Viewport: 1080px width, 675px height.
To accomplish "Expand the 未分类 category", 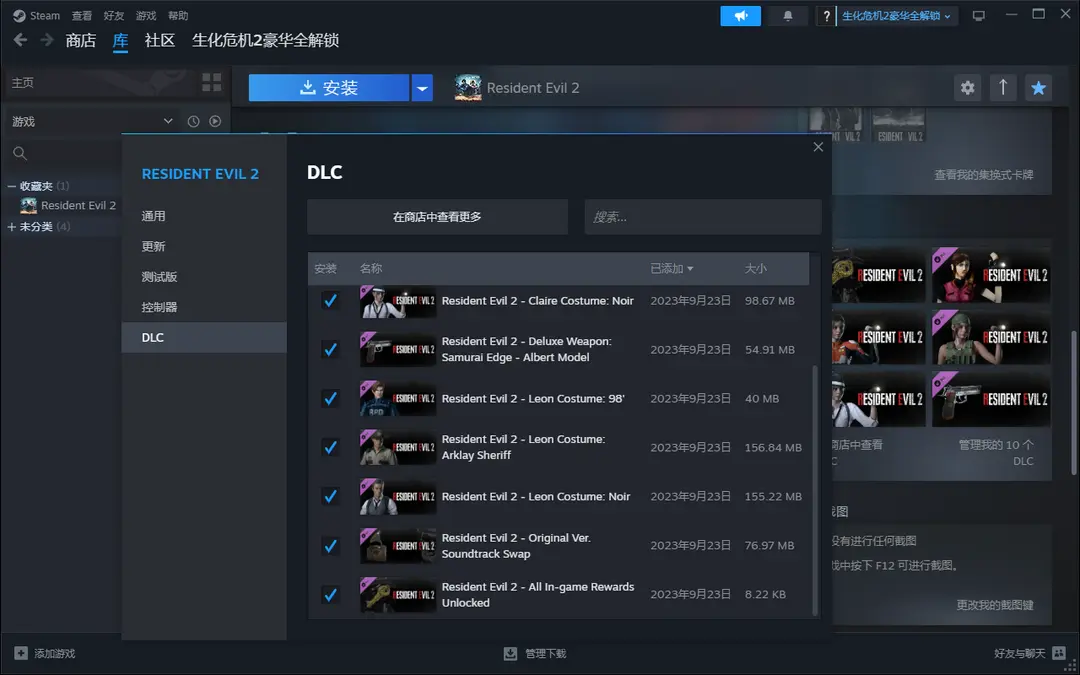I will (x=12, y=227).
